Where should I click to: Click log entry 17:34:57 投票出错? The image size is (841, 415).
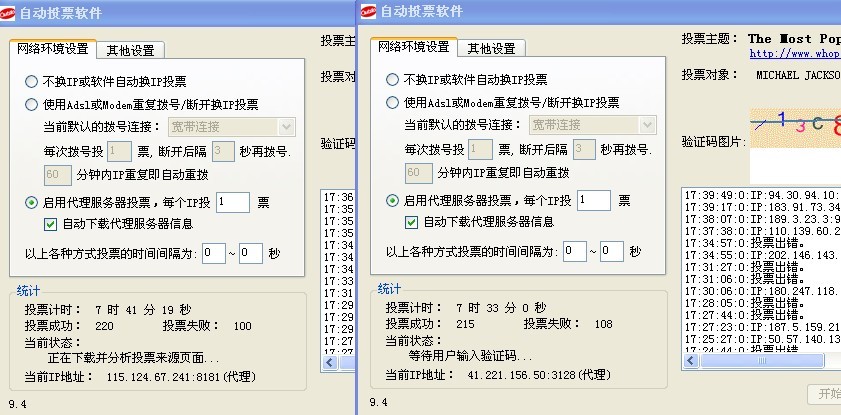(x=746, y=243)
